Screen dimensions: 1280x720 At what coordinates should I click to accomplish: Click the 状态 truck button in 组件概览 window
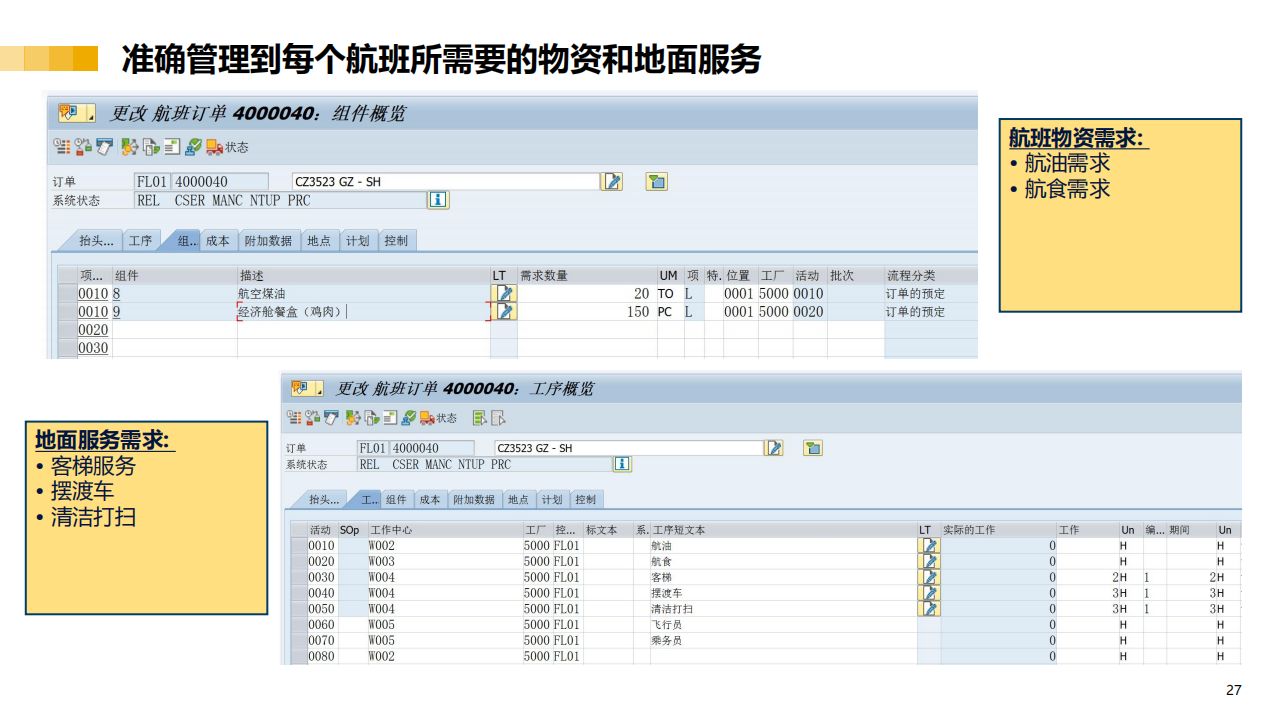pyautogui.click(x=227, y=147)
